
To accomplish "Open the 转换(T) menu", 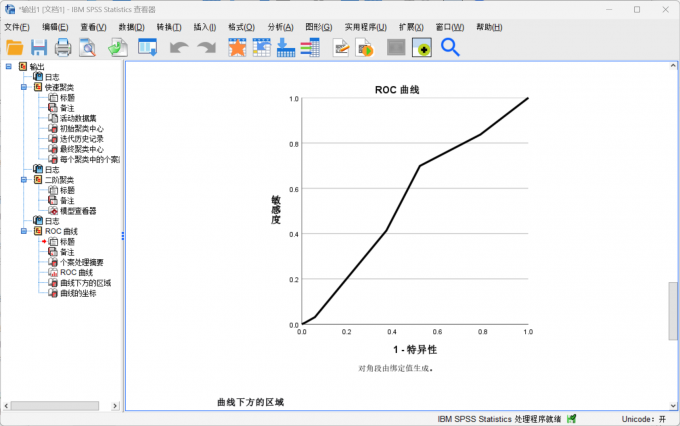I will point(169,27).
